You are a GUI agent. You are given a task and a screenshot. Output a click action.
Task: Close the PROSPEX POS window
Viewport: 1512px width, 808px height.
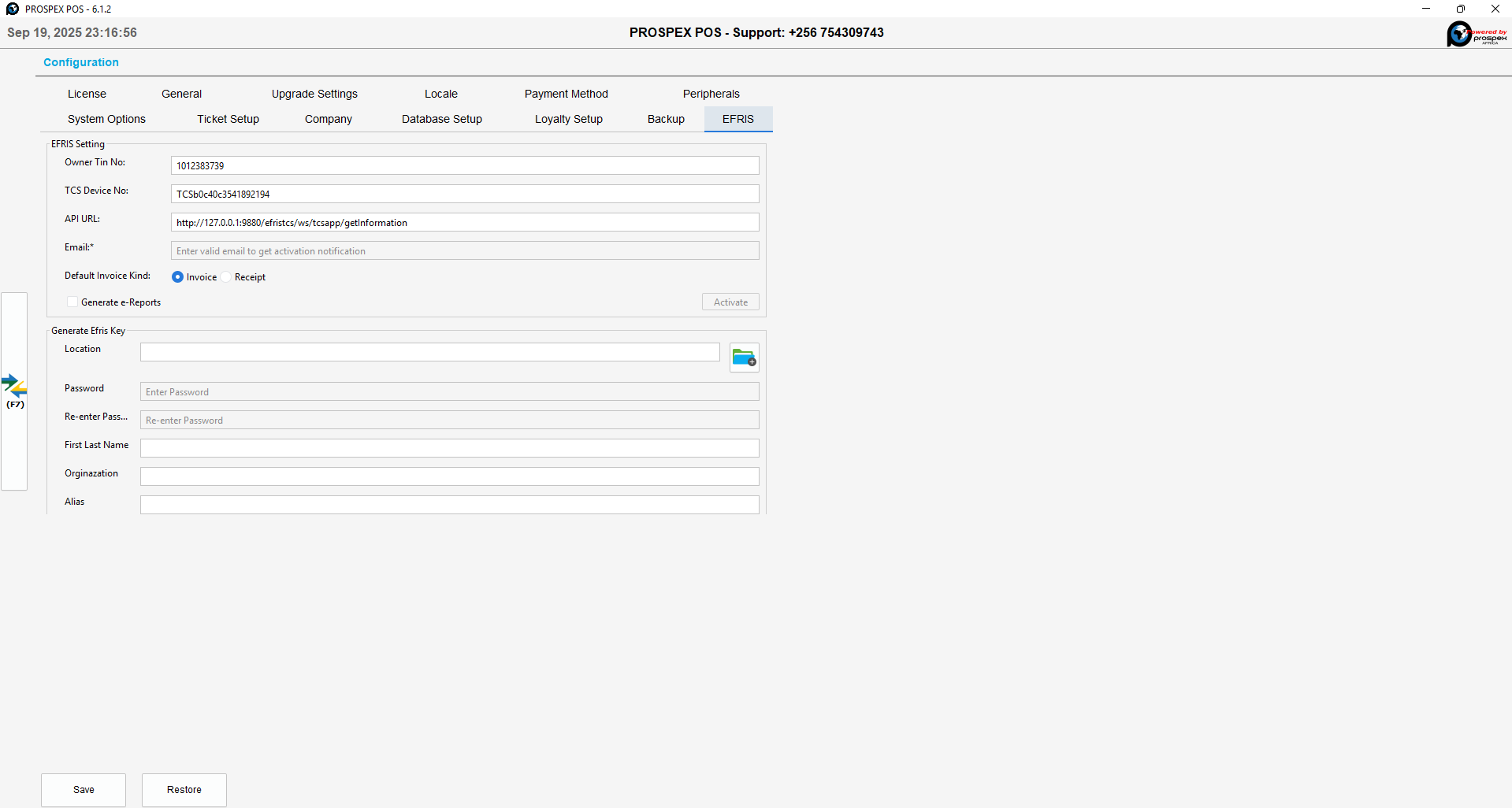(x=1495, y=9)
